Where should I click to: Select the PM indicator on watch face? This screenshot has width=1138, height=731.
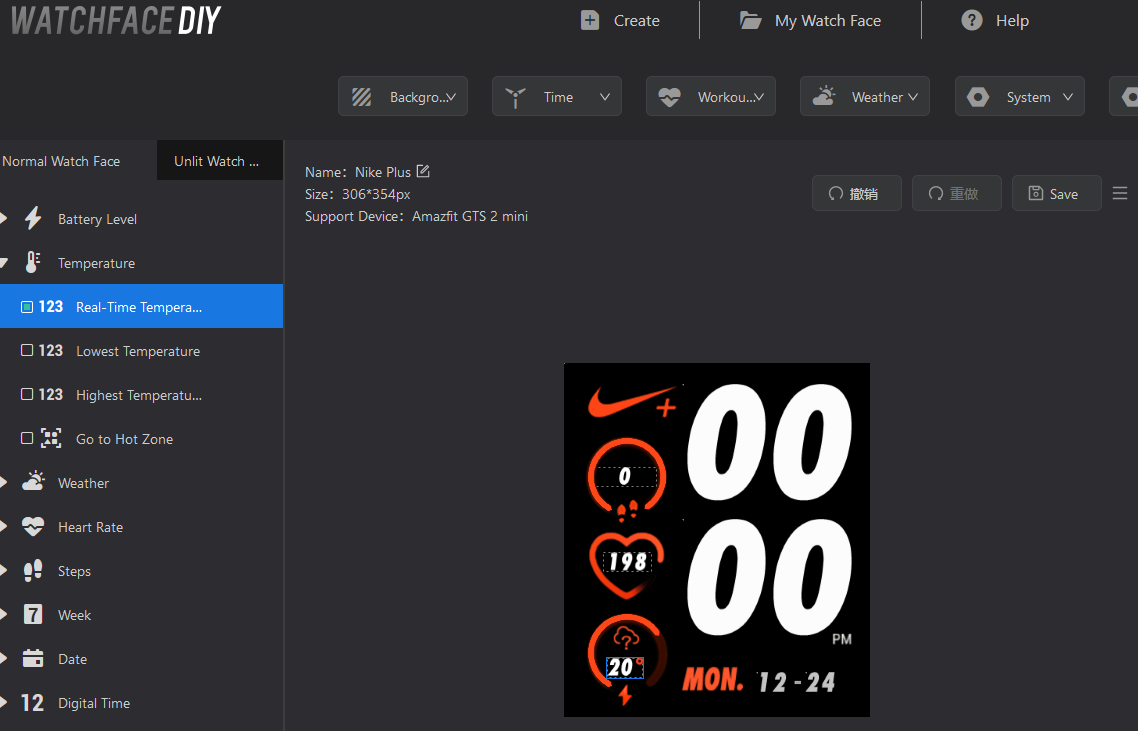tap(841, 639)
